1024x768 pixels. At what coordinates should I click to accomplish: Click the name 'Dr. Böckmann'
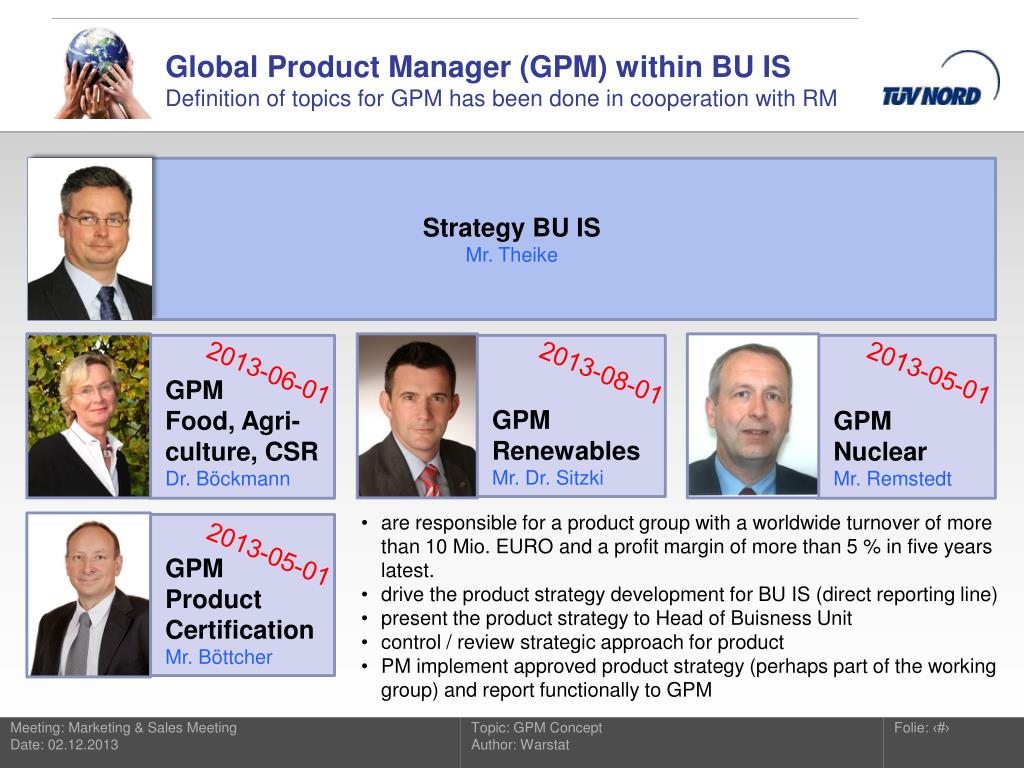(x=227, y=479)
